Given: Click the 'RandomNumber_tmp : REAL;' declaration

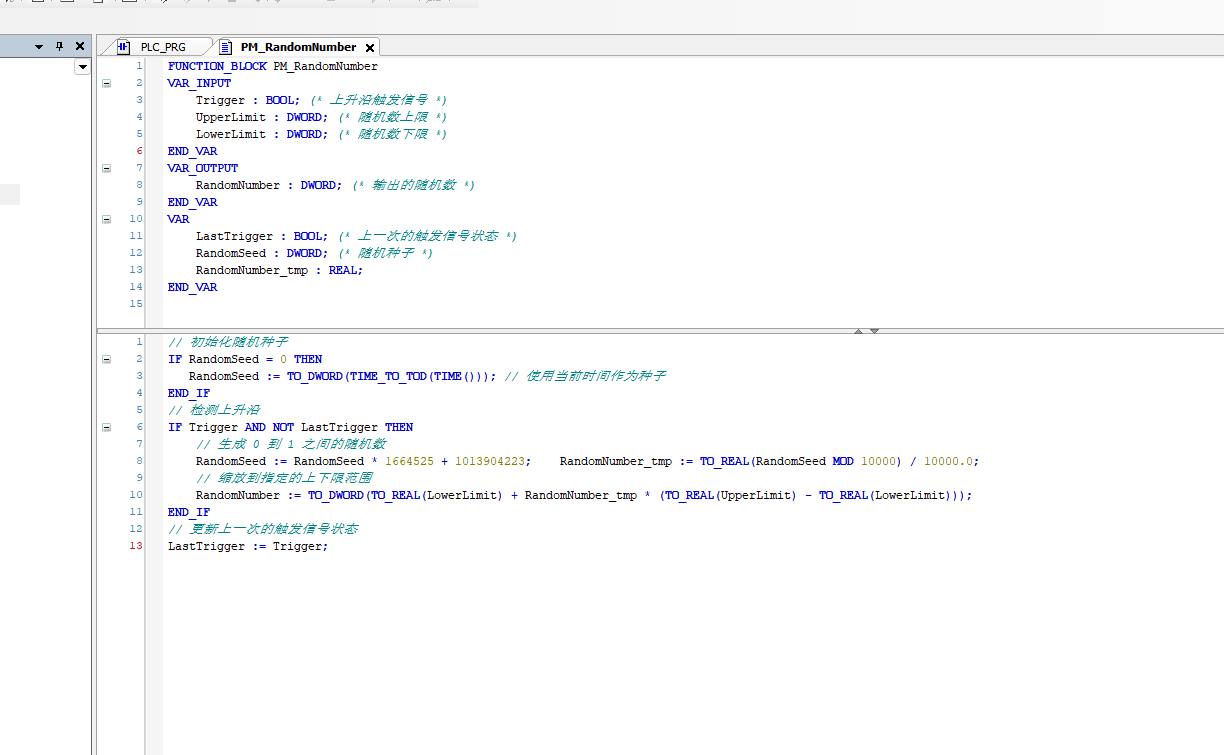Looking at the screenshot, I should click(x=279, y=270).
